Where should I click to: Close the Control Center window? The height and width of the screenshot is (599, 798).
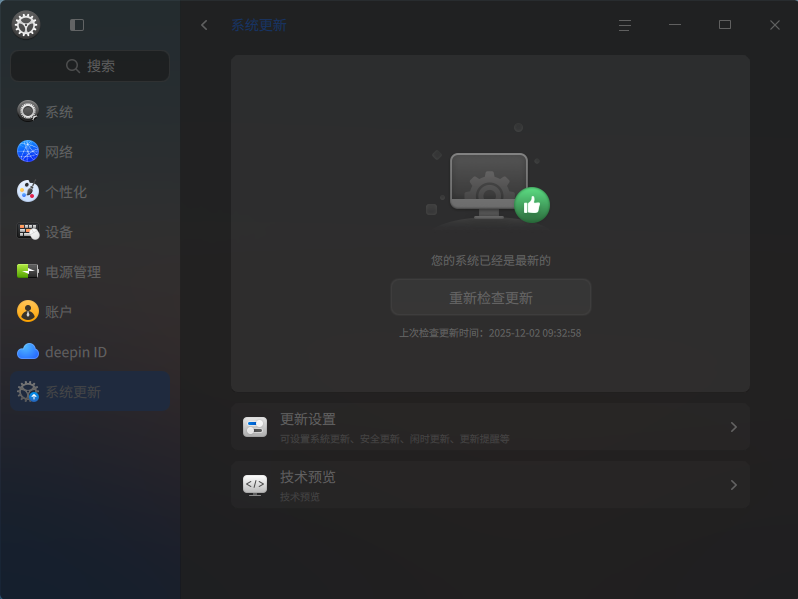(x=775, y=25)
